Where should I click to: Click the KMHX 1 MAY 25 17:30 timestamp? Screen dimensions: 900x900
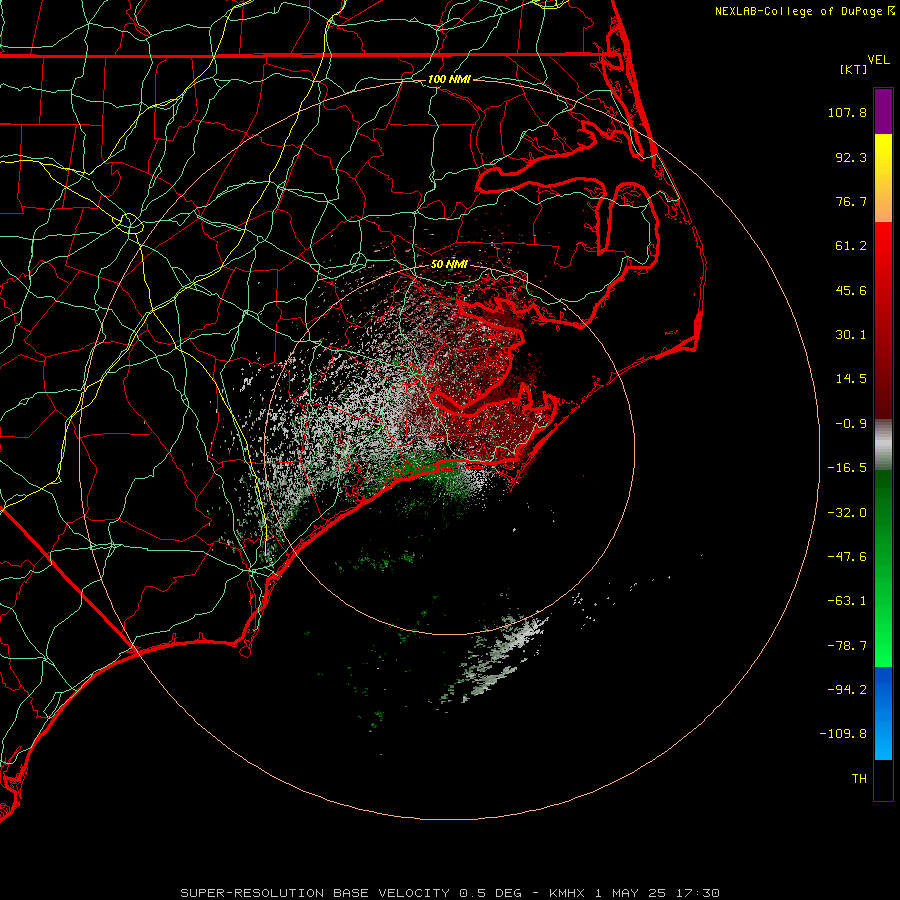pyautogui.click(x=634, y=893)
